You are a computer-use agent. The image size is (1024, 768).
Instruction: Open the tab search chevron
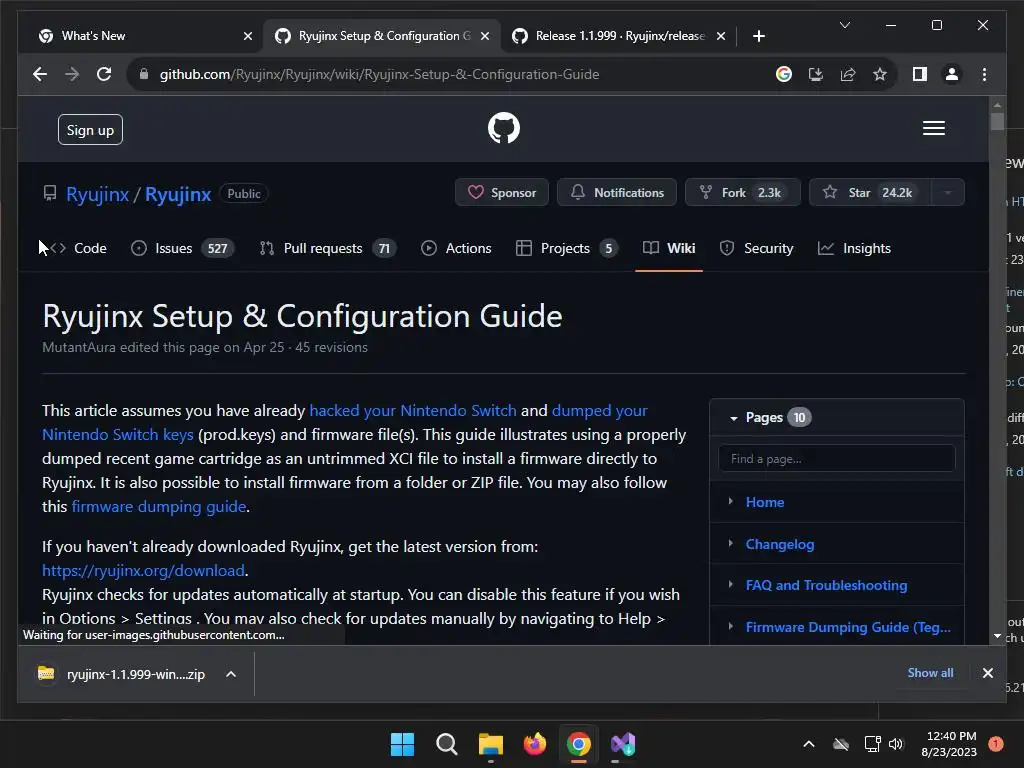pos(844,25)
